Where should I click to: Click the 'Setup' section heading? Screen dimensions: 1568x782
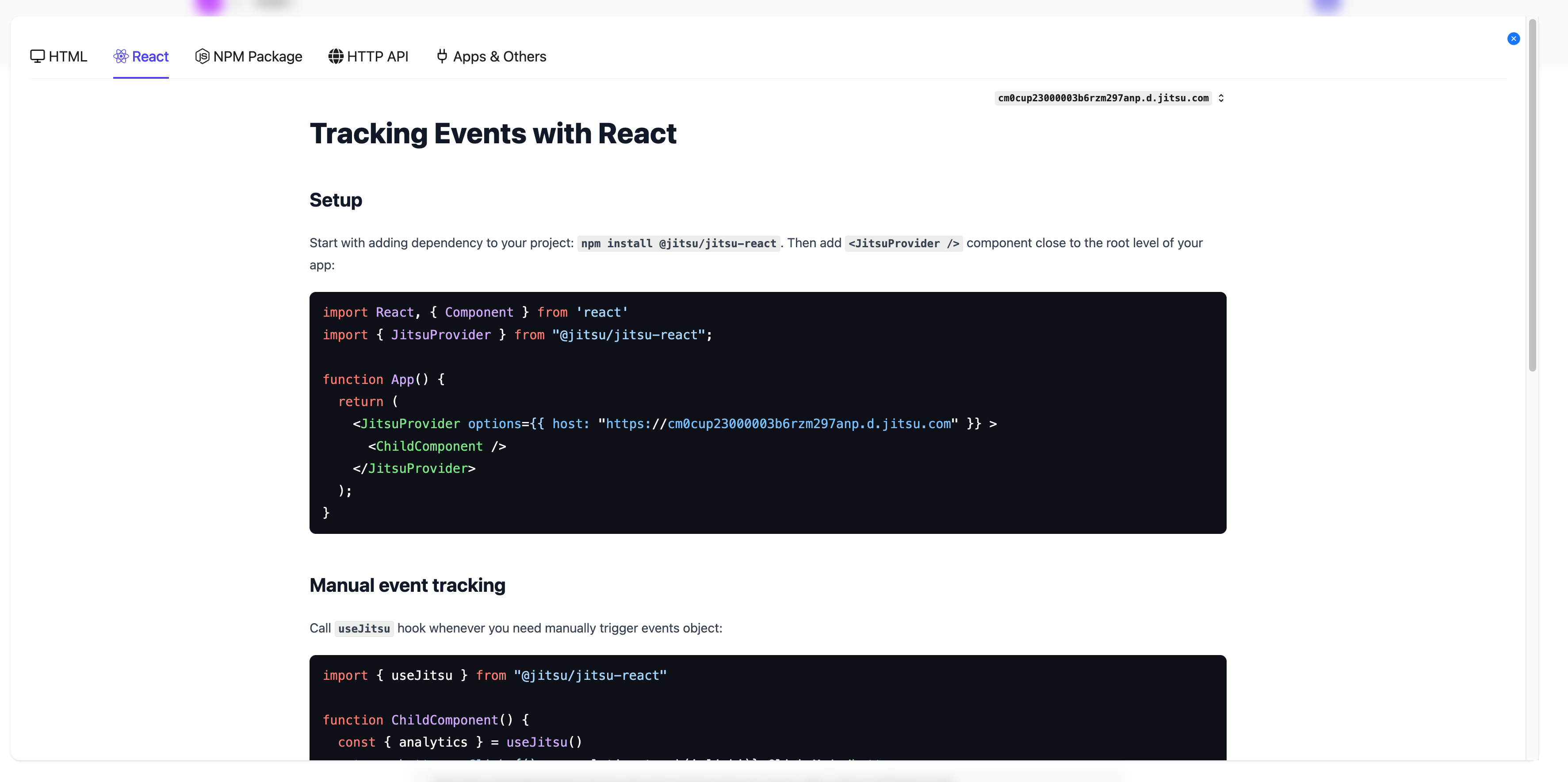[335, 200]
